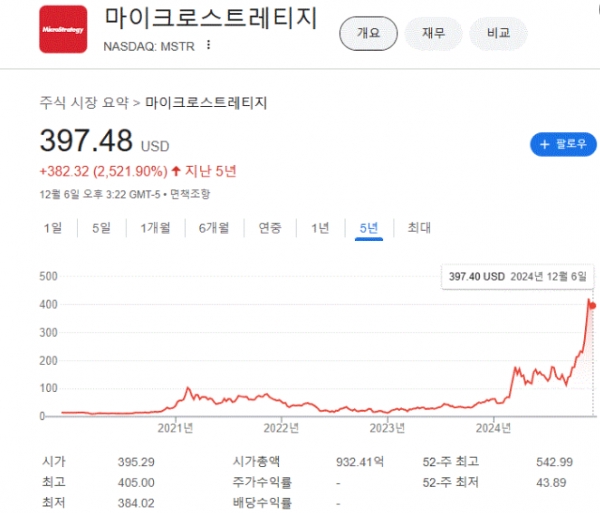This screenshot has width=600, height=513.
Task: Click the 500 y-axis label
Action: click(x=48, y=276)
